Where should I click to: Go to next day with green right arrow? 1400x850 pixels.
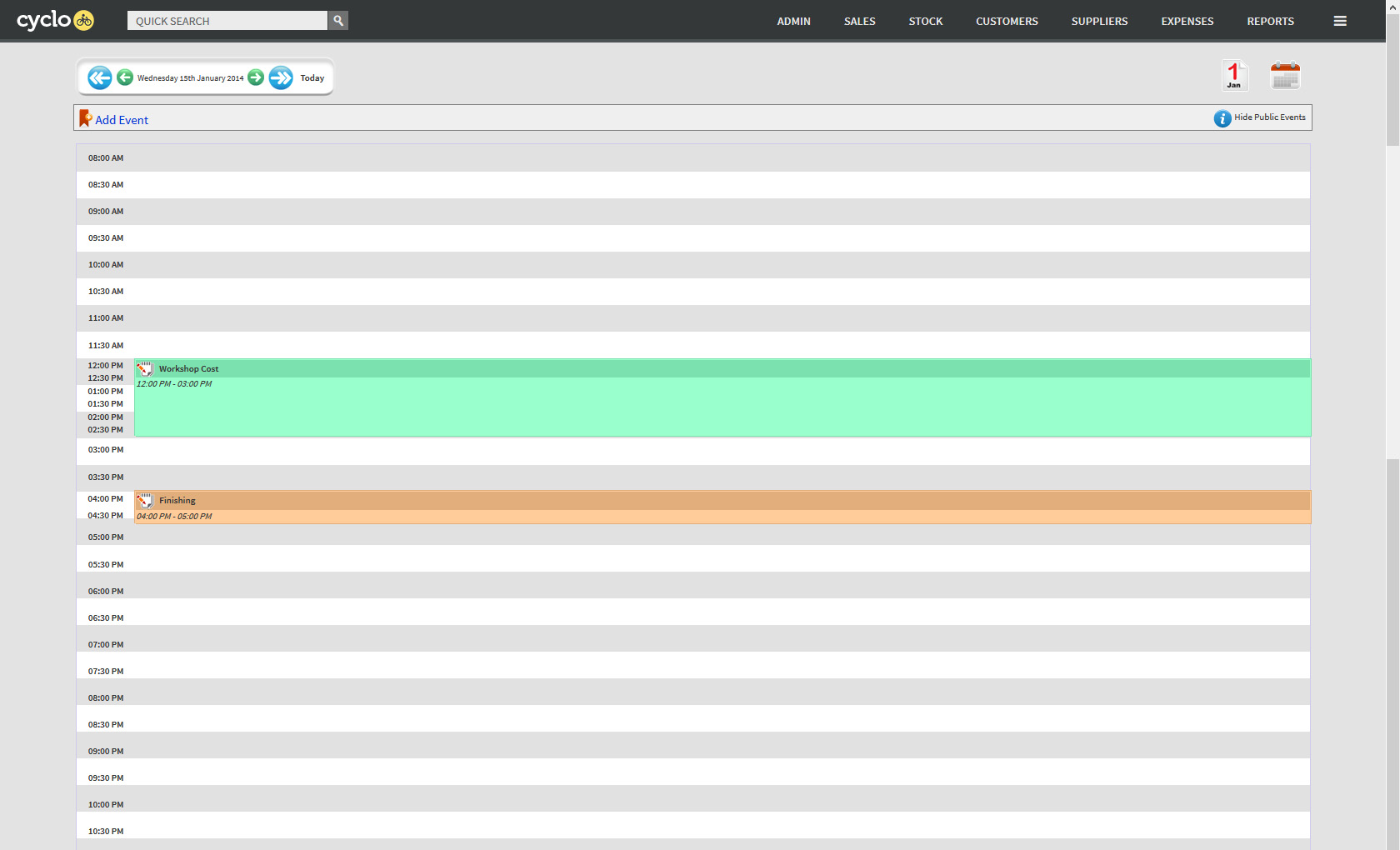(x=256, y=77)
